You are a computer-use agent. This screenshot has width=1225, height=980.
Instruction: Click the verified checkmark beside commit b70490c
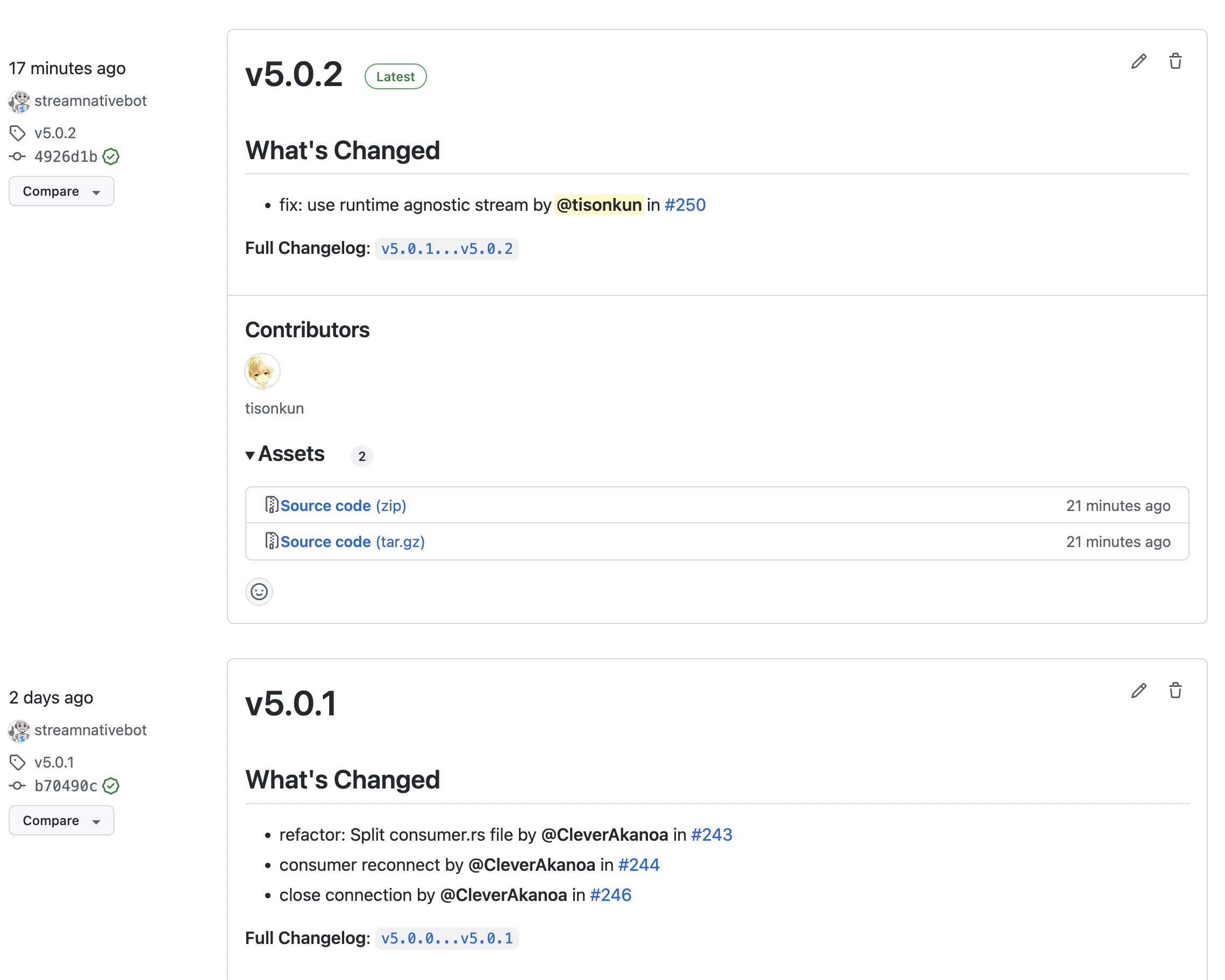click(111, 786)
